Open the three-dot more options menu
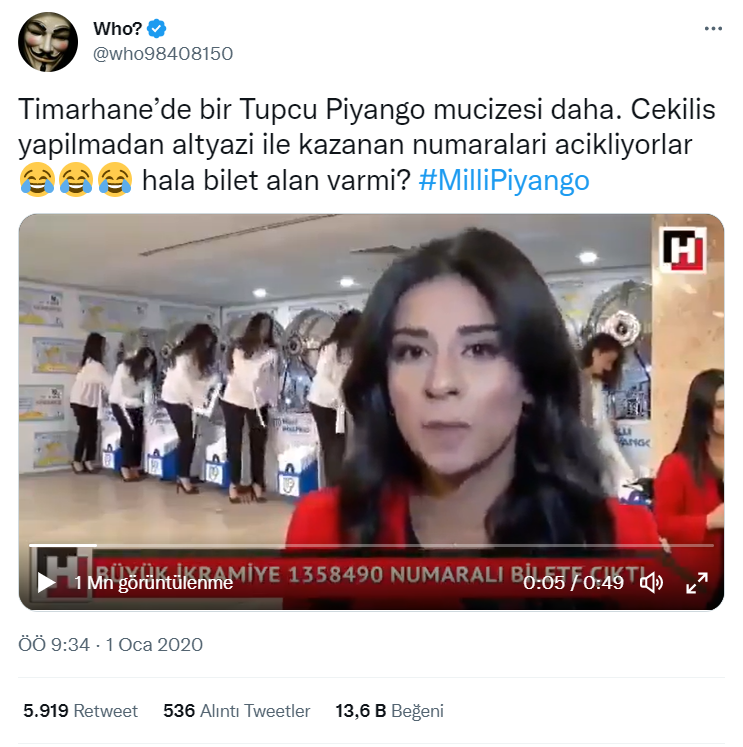 tap(713, 29)
